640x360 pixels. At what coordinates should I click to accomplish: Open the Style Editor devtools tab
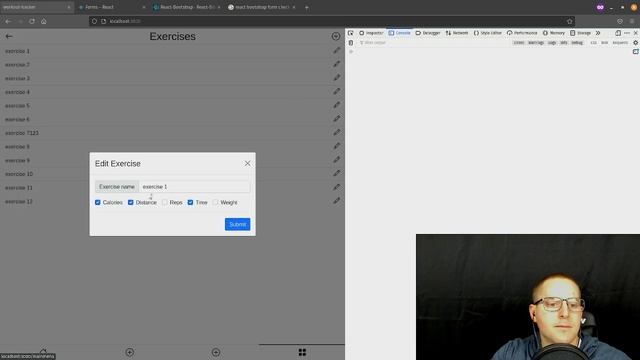487,33
